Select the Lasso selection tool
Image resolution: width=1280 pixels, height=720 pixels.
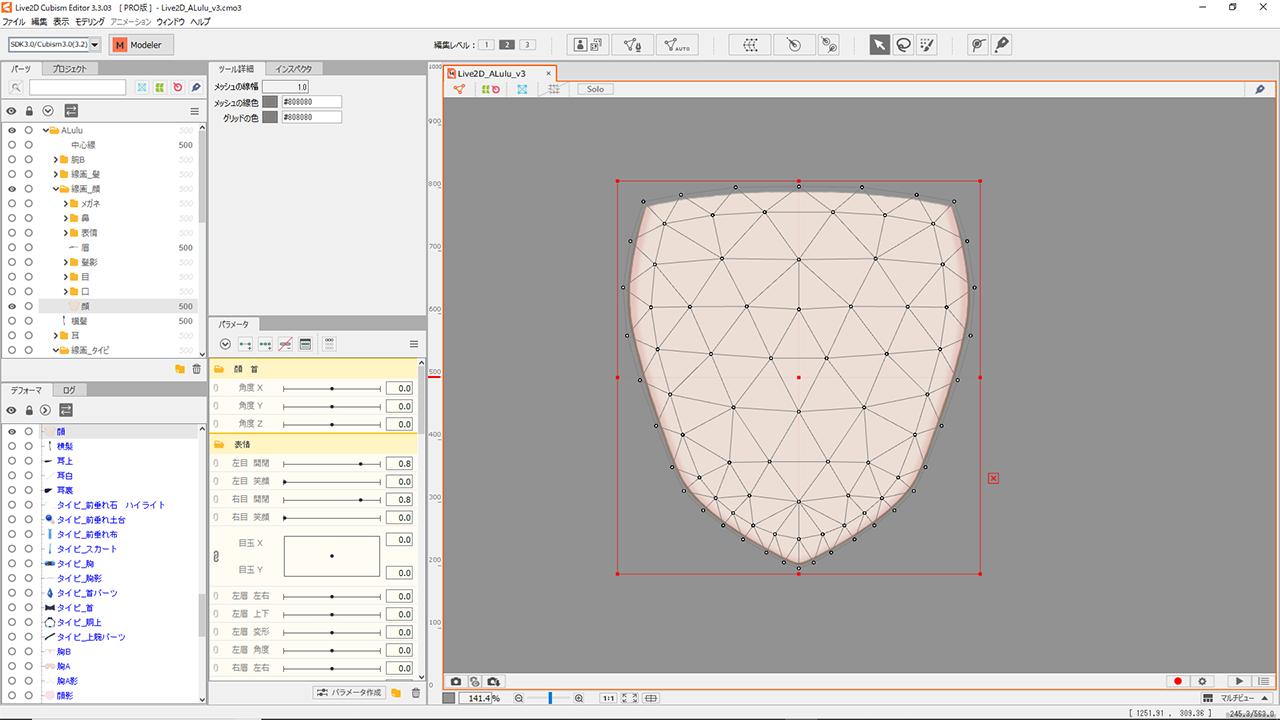coord(903,45)
